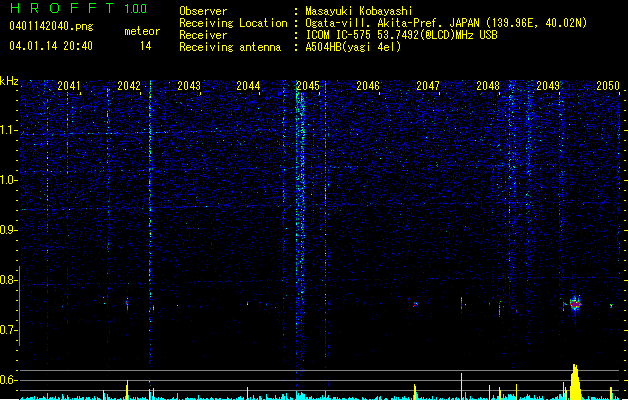Image resolution: width=629 pixels, height=400 pixels.
Task: Click the 2045 time marker
Action: (308, 86)
